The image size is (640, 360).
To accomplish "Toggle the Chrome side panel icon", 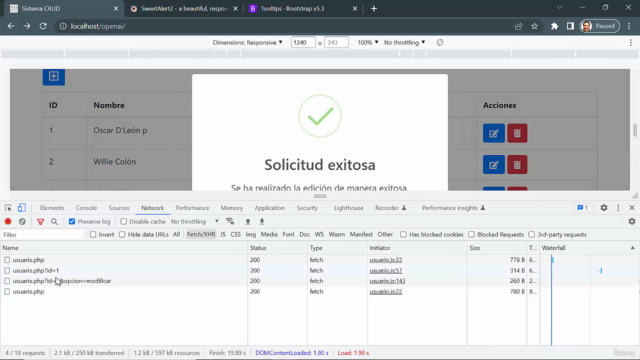I will coord(570,26).
